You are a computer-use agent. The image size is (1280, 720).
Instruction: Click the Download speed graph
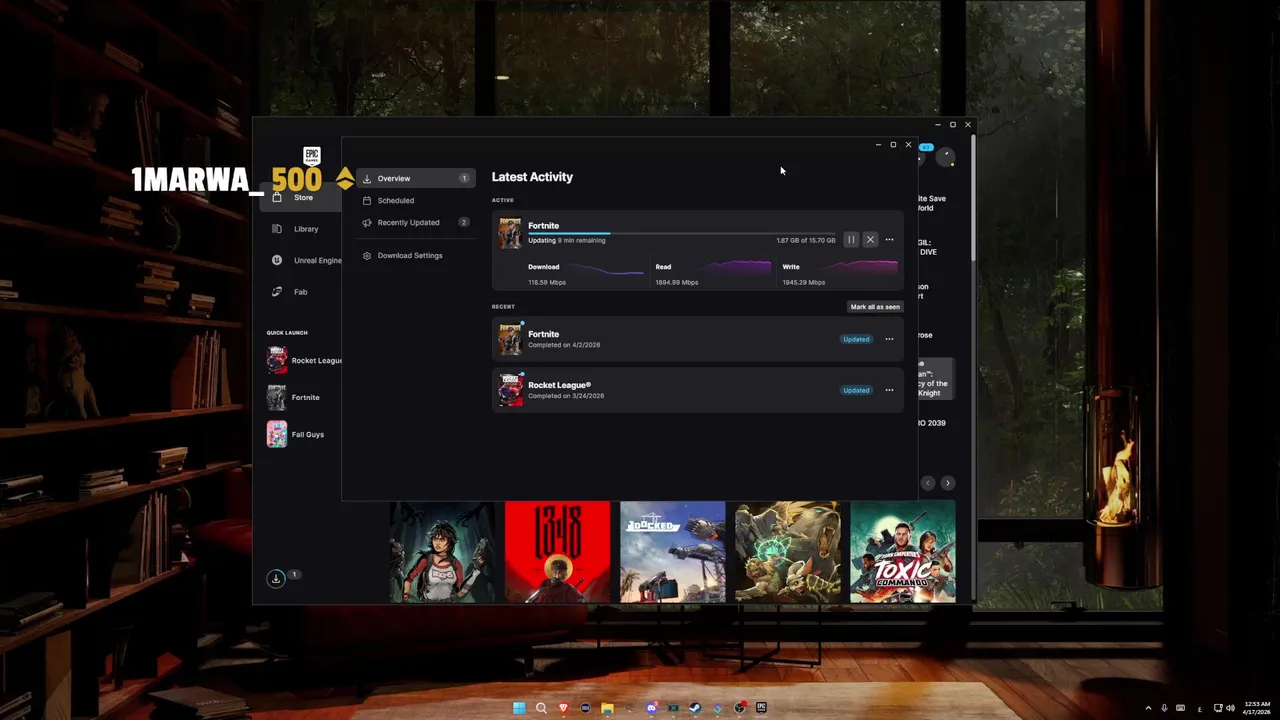[x=606, y=270]
